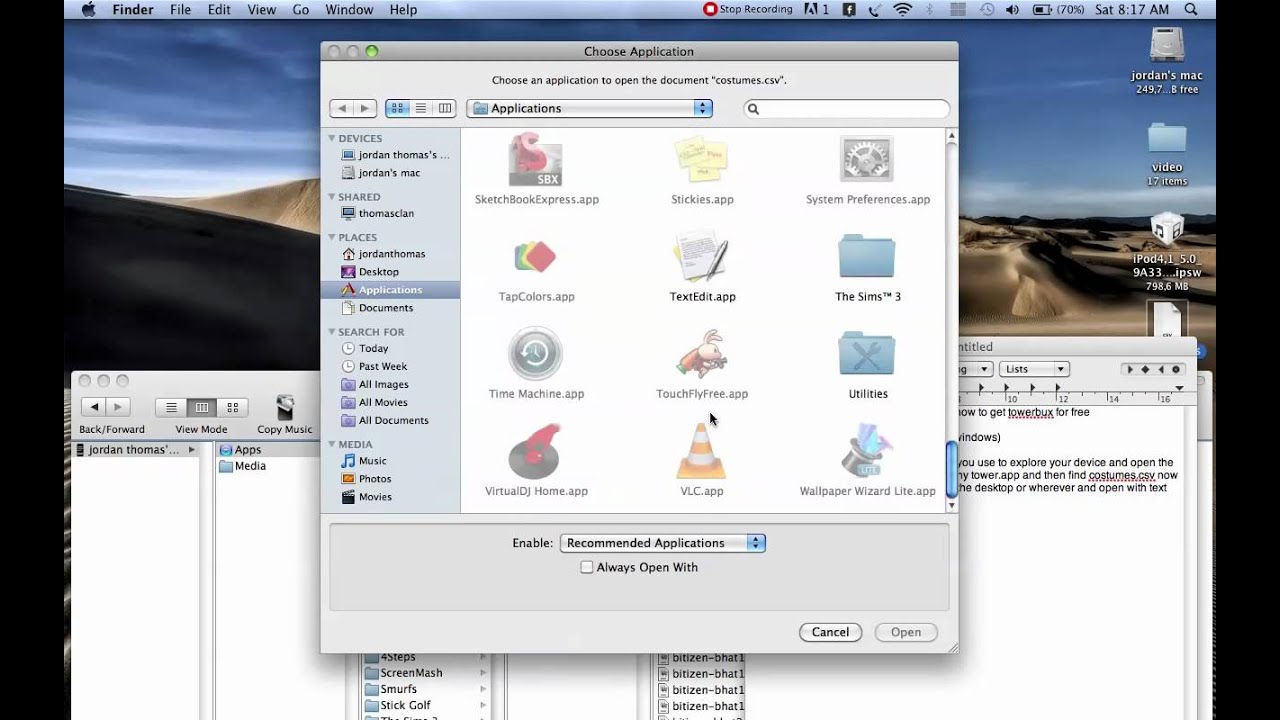Screen dimensions: 1280x720
Task: Collapse the DEVICES sidebar section
Action: 332,139
